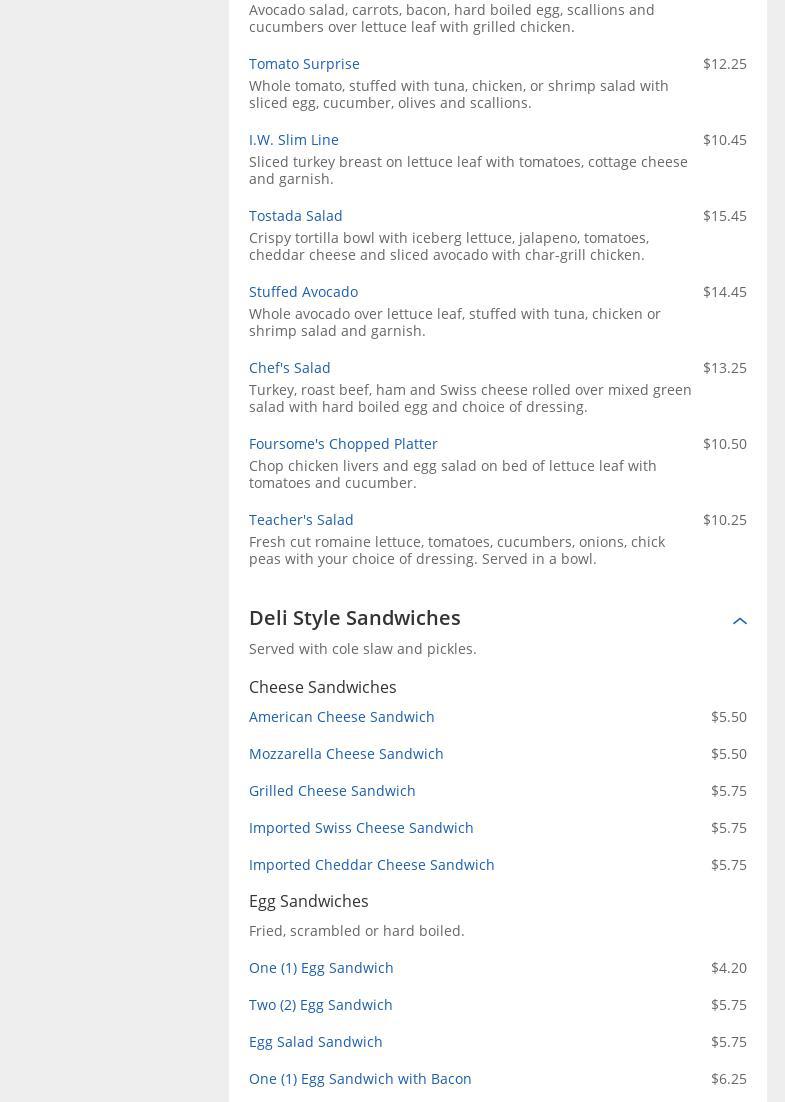
Task: Choose Egg Salad Sandwich
Action: [315, 1042]
